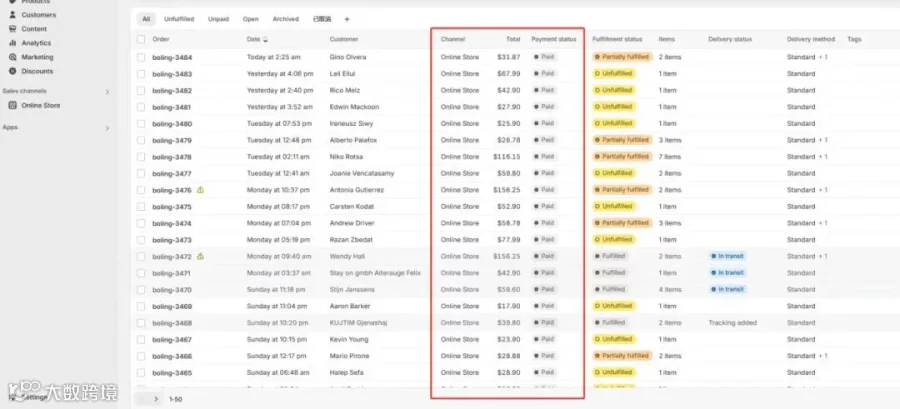Click the Delivery method column header

pos(810,40)
